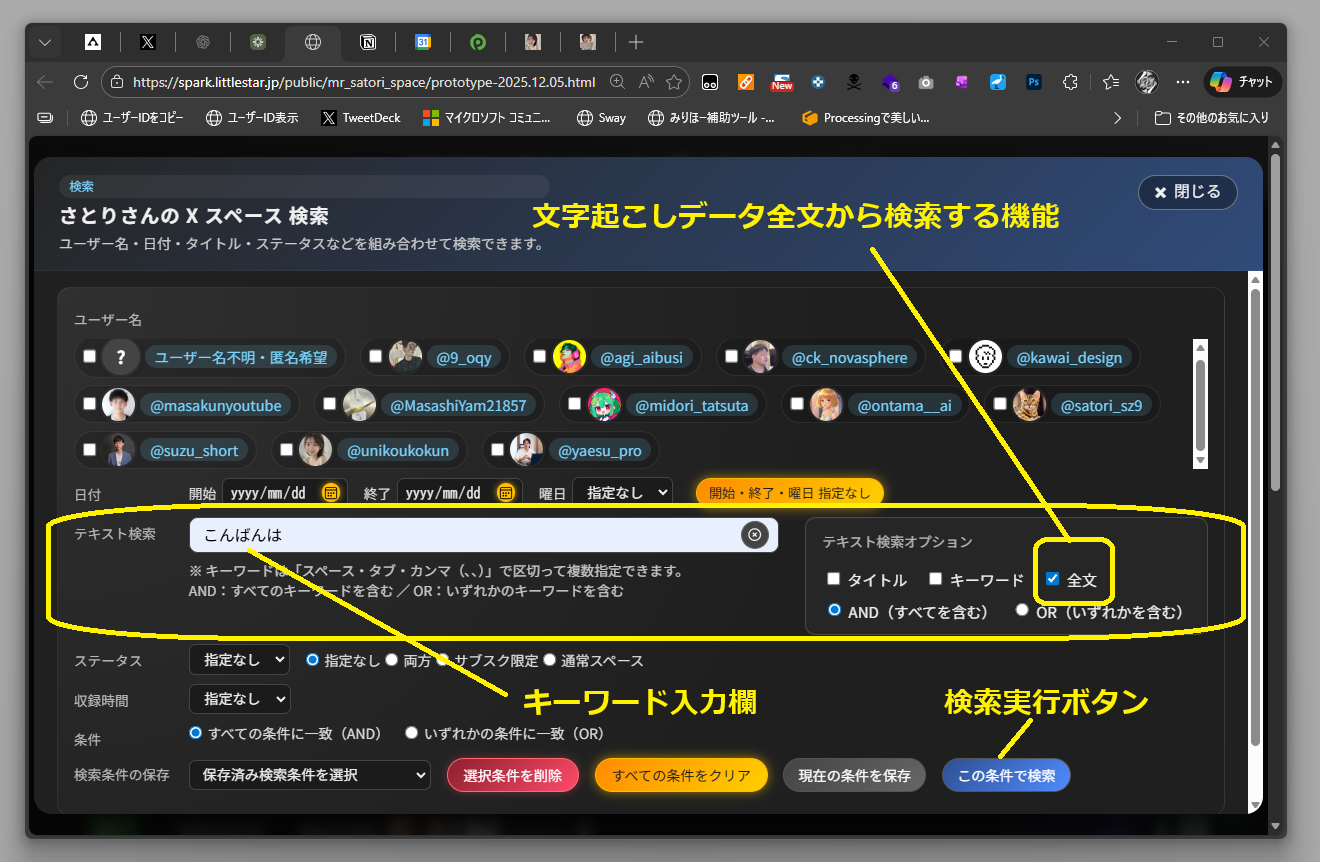Screen dimensions: 1320x862
Task: Add page to favorites via star icon
Action: point(675,82)
